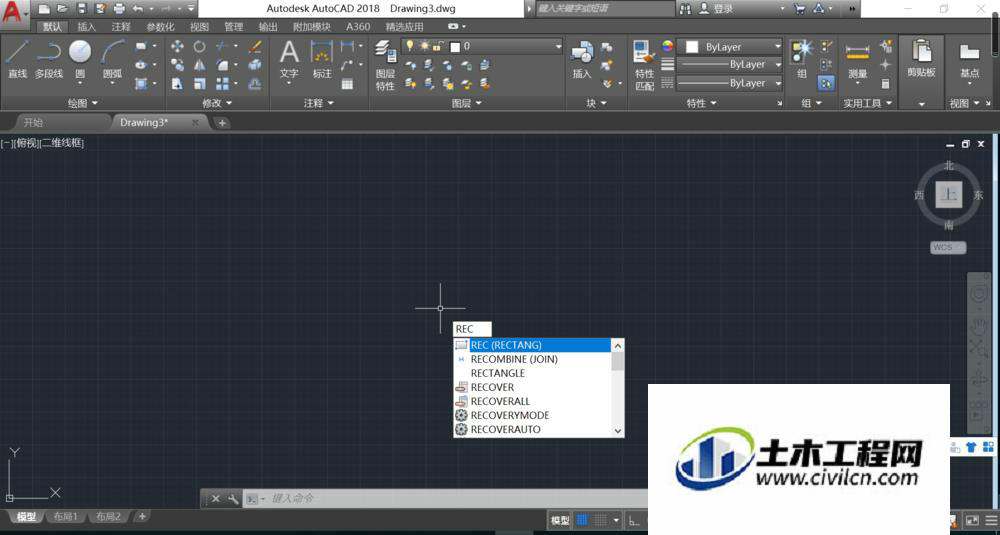Toggle the layer lock padlock icon
This screenshot has width=1000, height=535.
click(438, 46)
